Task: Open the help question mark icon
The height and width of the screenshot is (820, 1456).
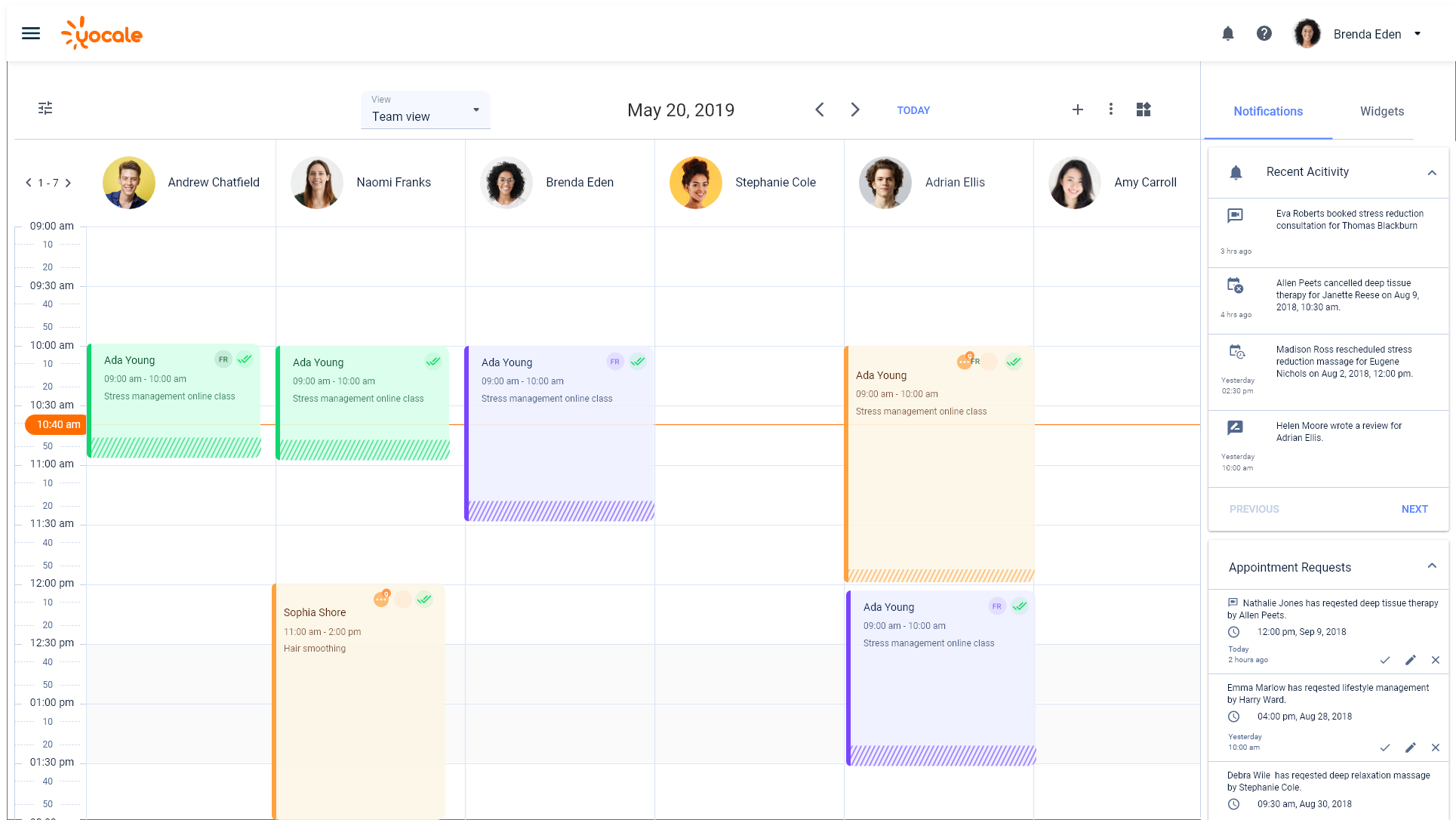Action: (1264, 33)
